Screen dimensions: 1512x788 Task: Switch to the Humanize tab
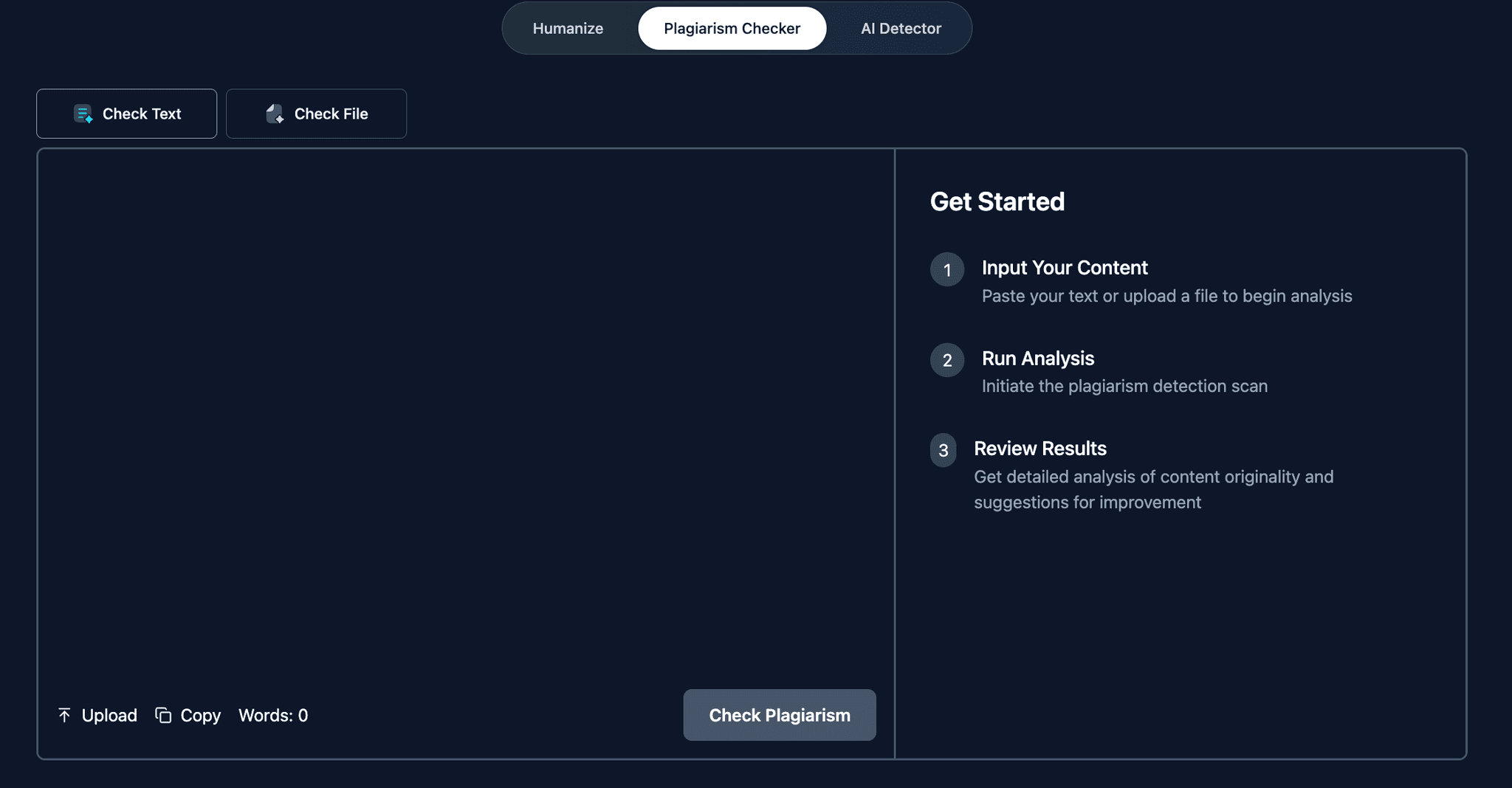(x=568, y=29)
